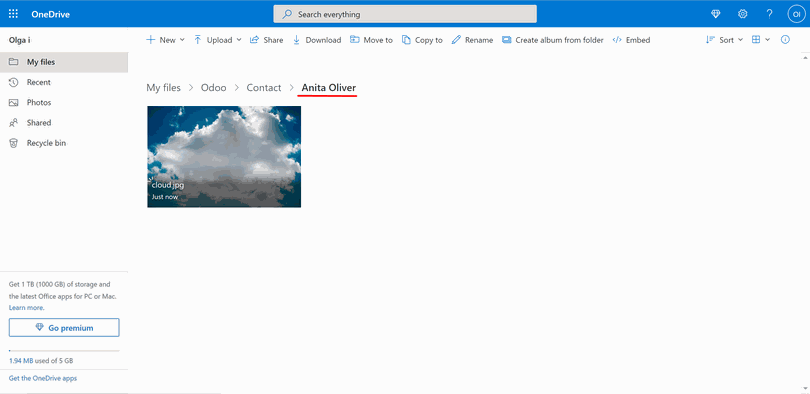The width and height of the screenshot is (810, 394).
Task: Click the search magnifier icon
Action: click(287, 14)
